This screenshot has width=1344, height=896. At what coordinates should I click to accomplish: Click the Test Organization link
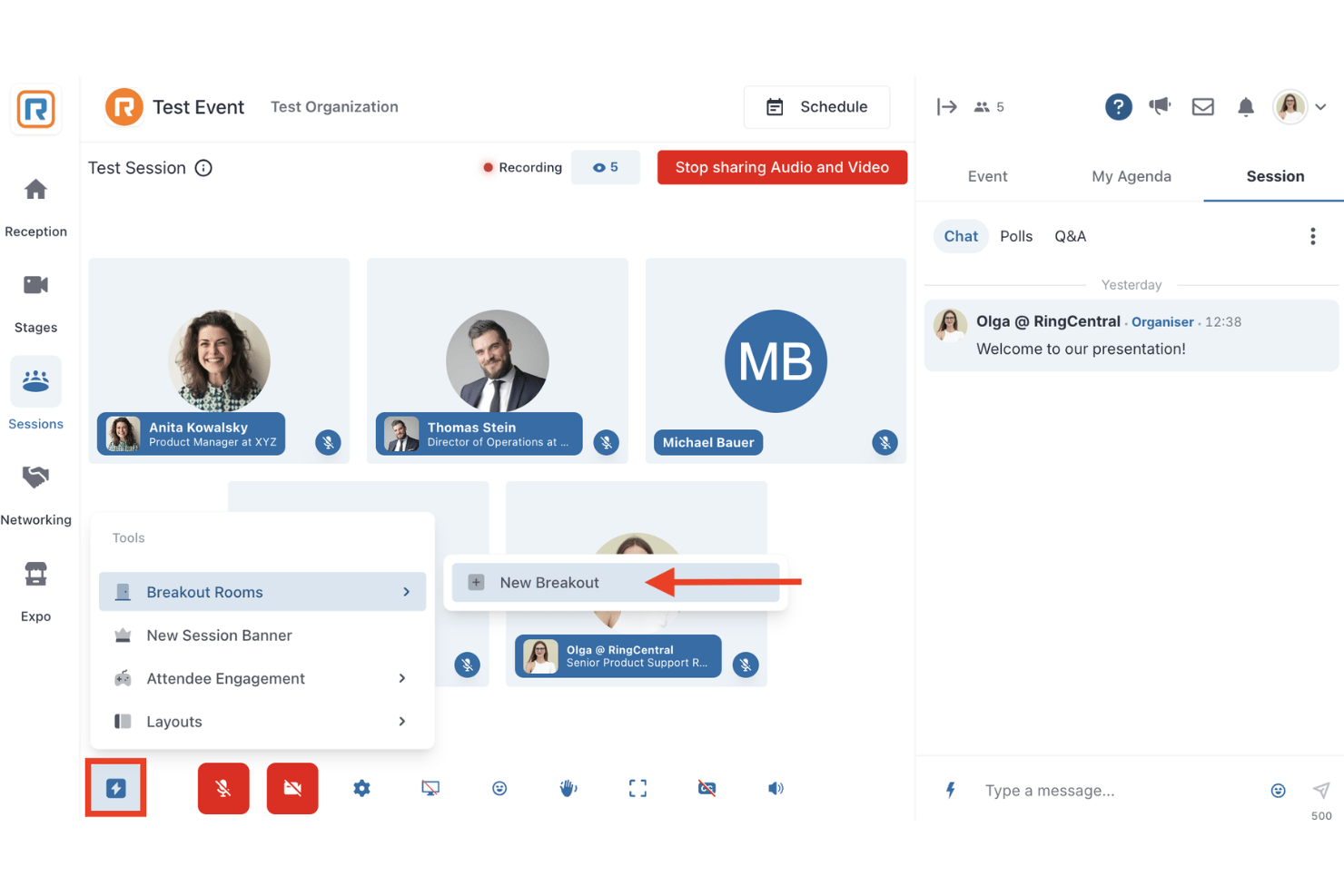(334, 107)
